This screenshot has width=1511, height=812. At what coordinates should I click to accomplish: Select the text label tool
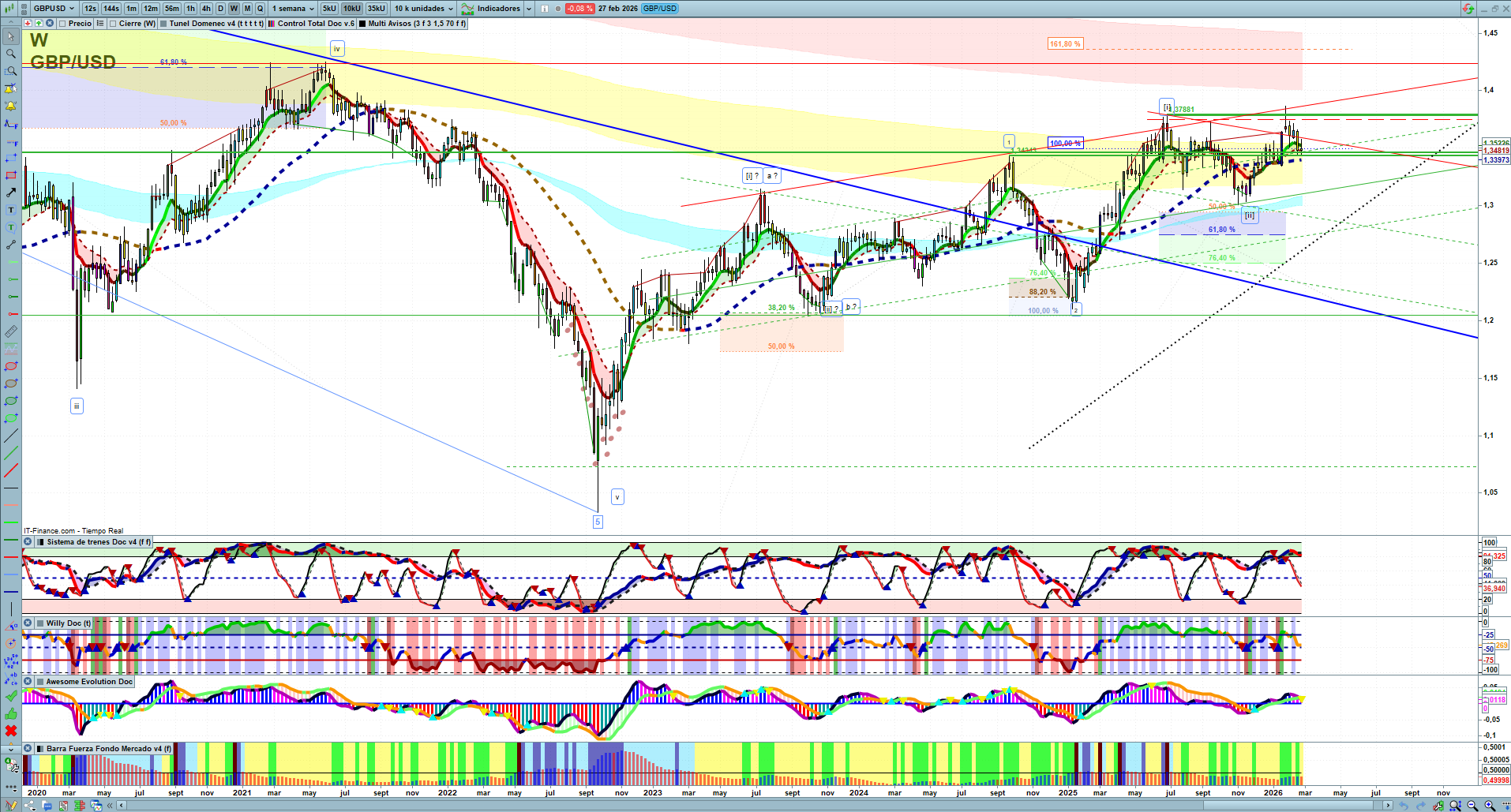[11, 210]
